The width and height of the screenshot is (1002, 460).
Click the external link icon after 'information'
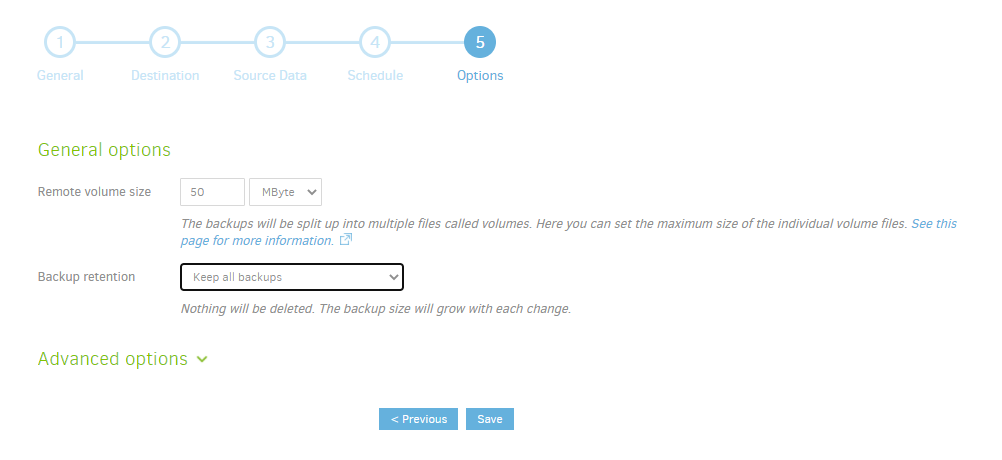point(346,241)
